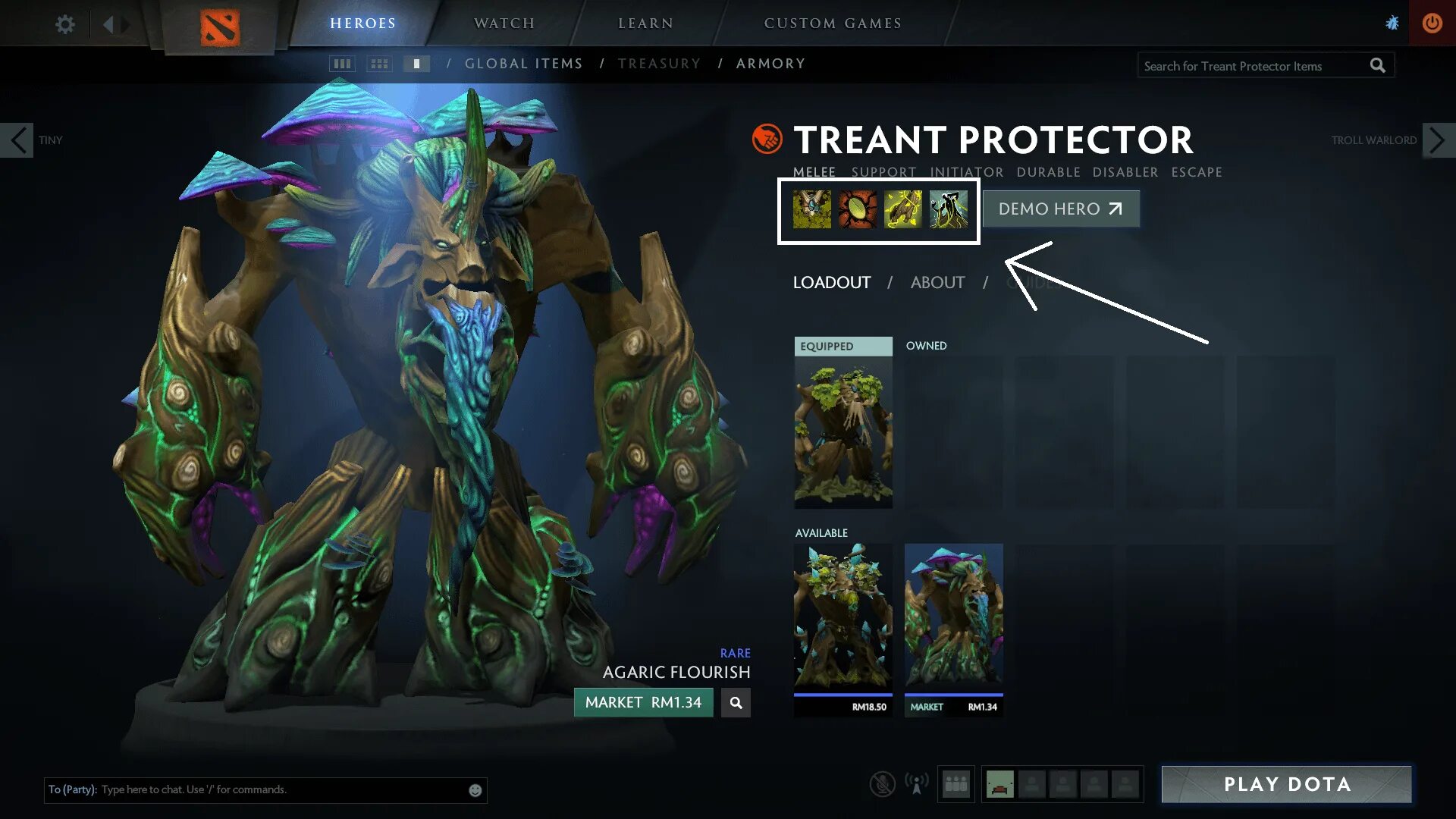Select the Overgrowth ability icon

coord(948,209)
